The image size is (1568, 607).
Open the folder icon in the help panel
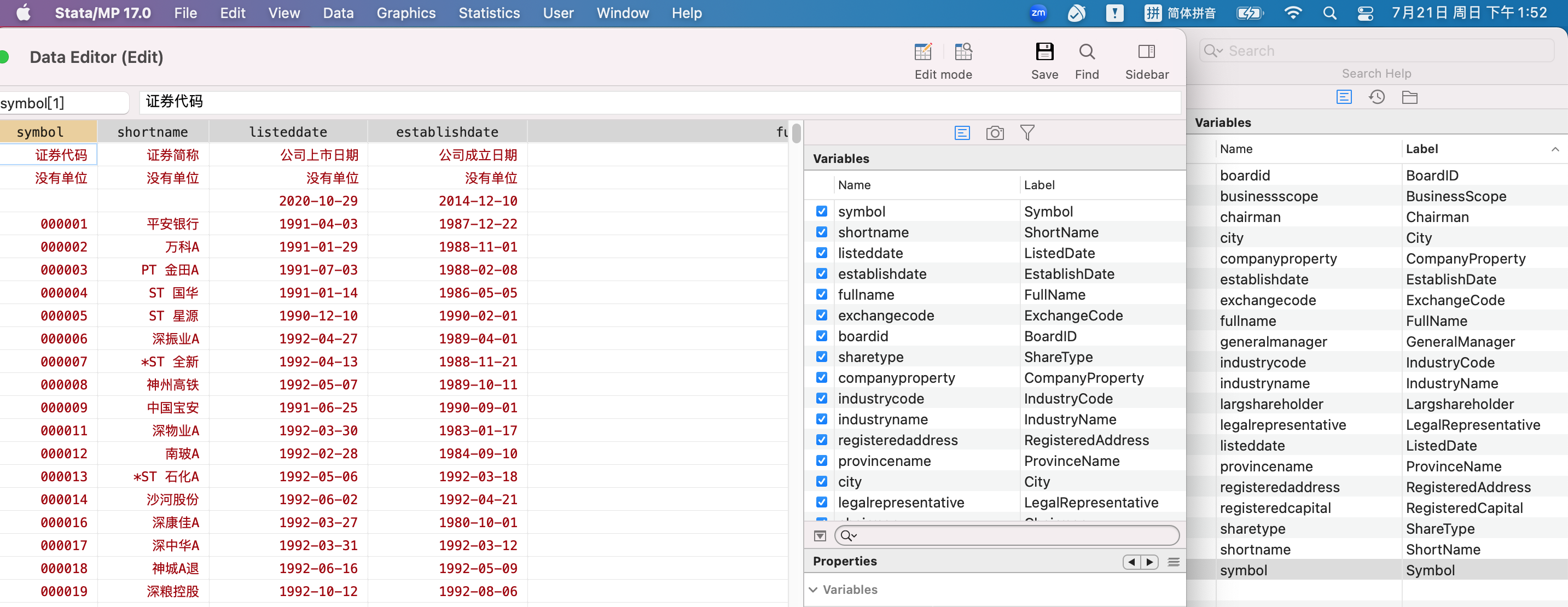[1409, 97]
